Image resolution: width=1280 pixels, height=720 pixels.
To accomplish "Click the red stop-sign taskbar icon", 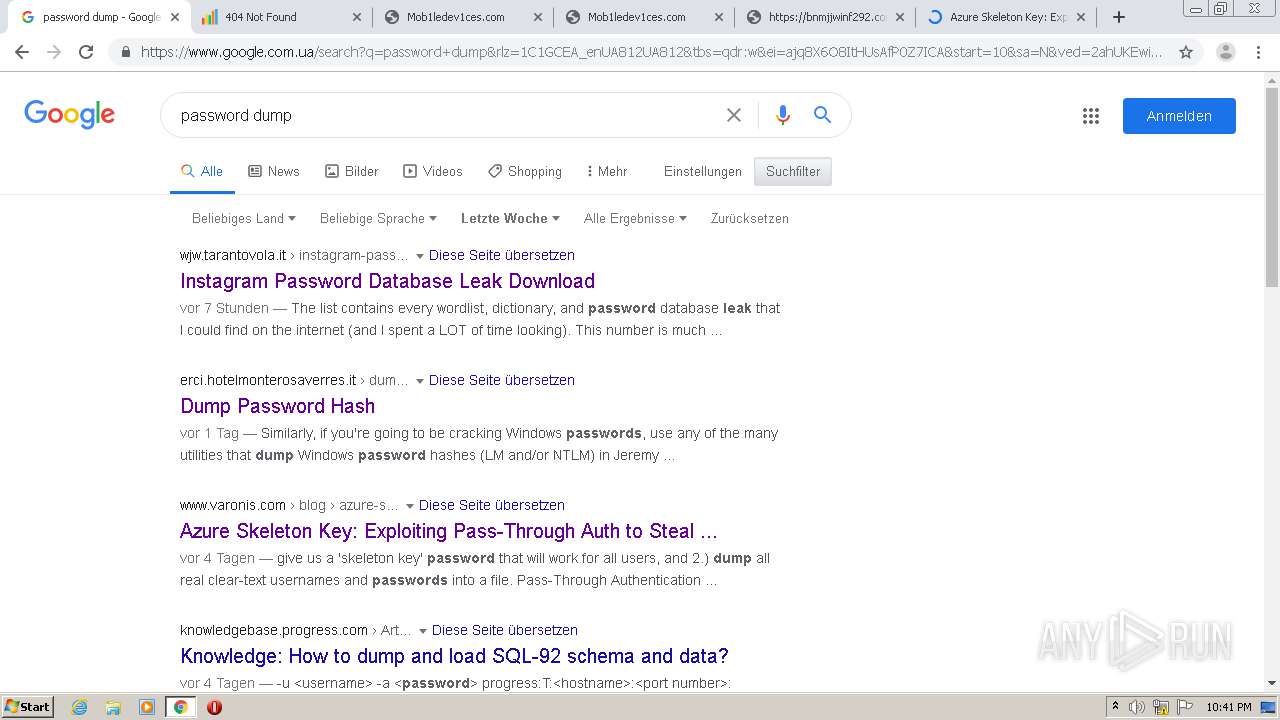I will point(214,707).
